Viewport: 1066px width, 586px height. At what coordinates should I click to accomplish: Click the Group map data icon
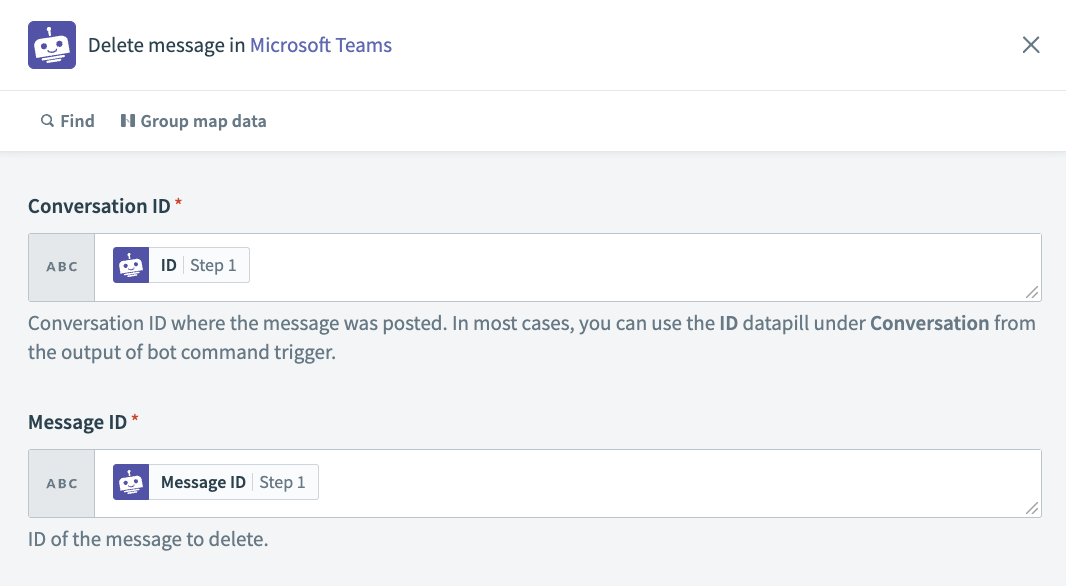point(128,120)
